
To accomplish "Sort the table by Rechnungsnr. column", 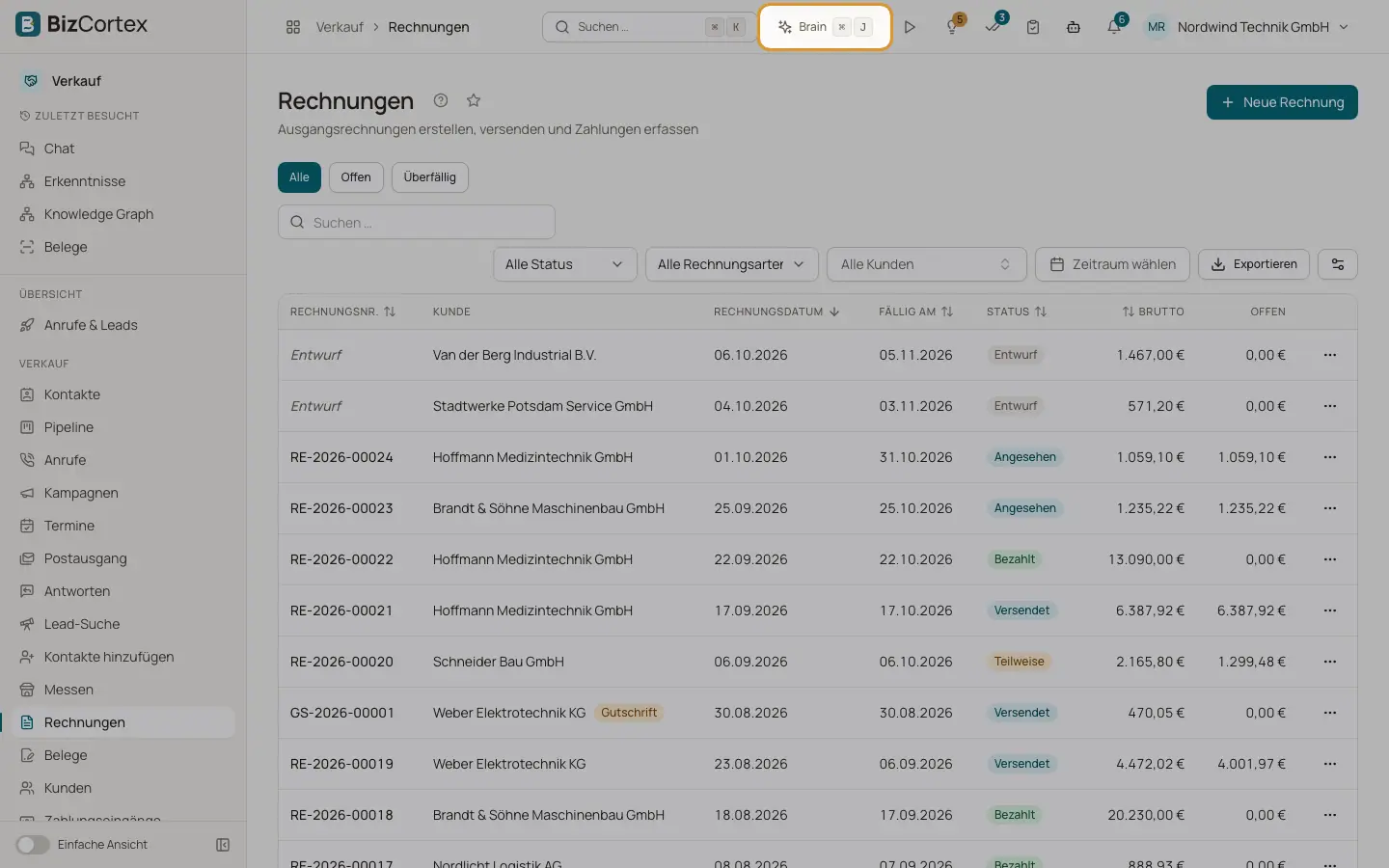I will (x=343, y=312).
